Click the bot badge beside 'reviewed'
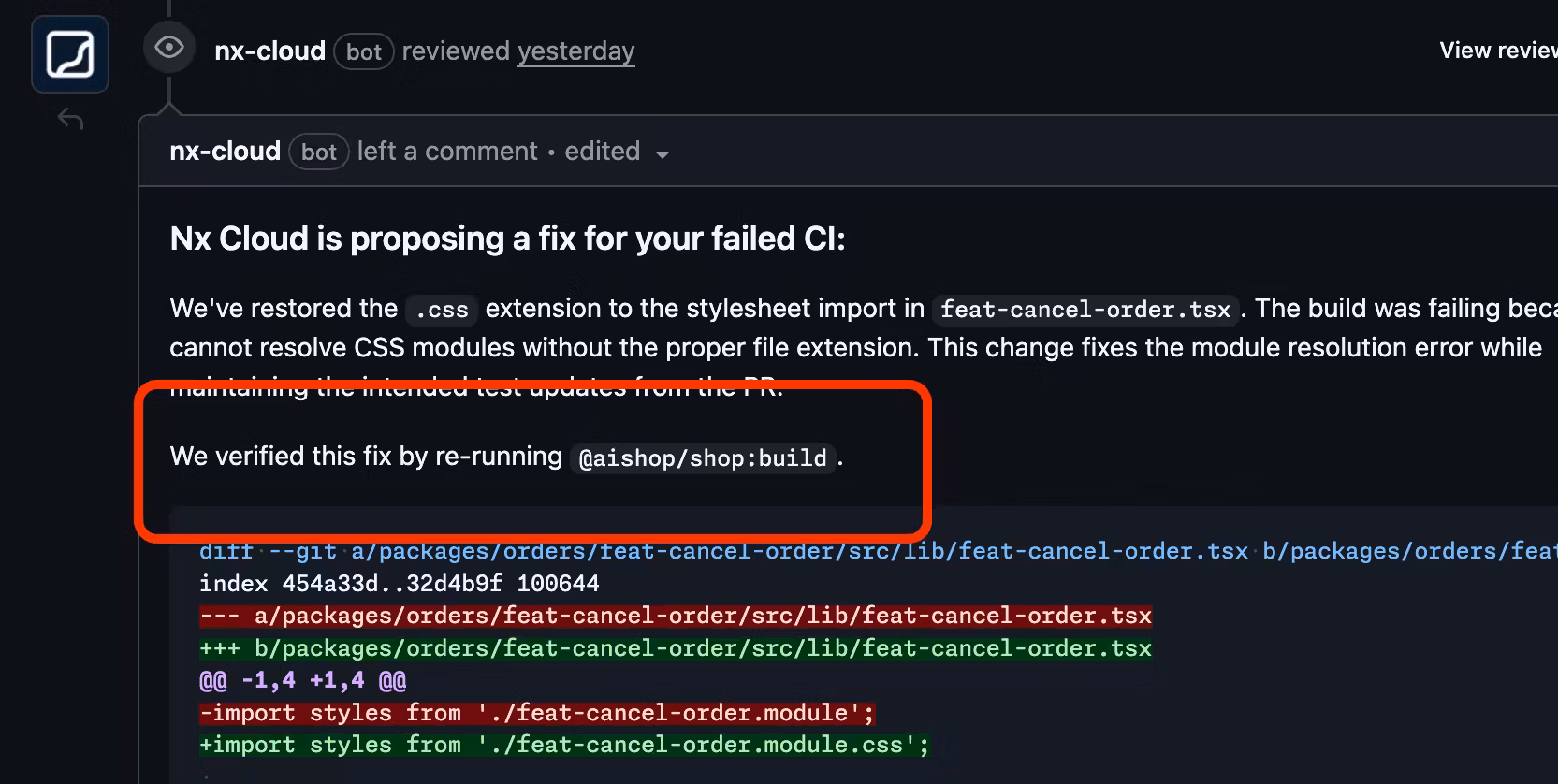This screenshot has height=784, width=1558. pos(364,52)
